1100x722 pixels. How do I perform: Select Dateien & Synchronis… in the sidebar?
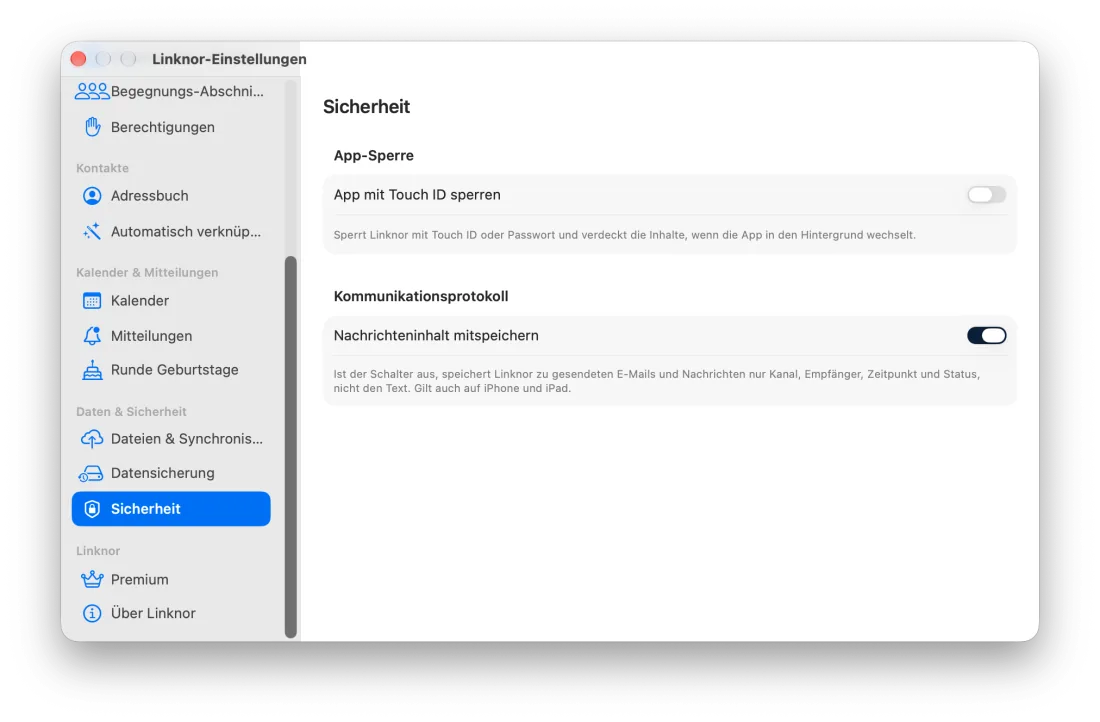[x=171, y=439]
